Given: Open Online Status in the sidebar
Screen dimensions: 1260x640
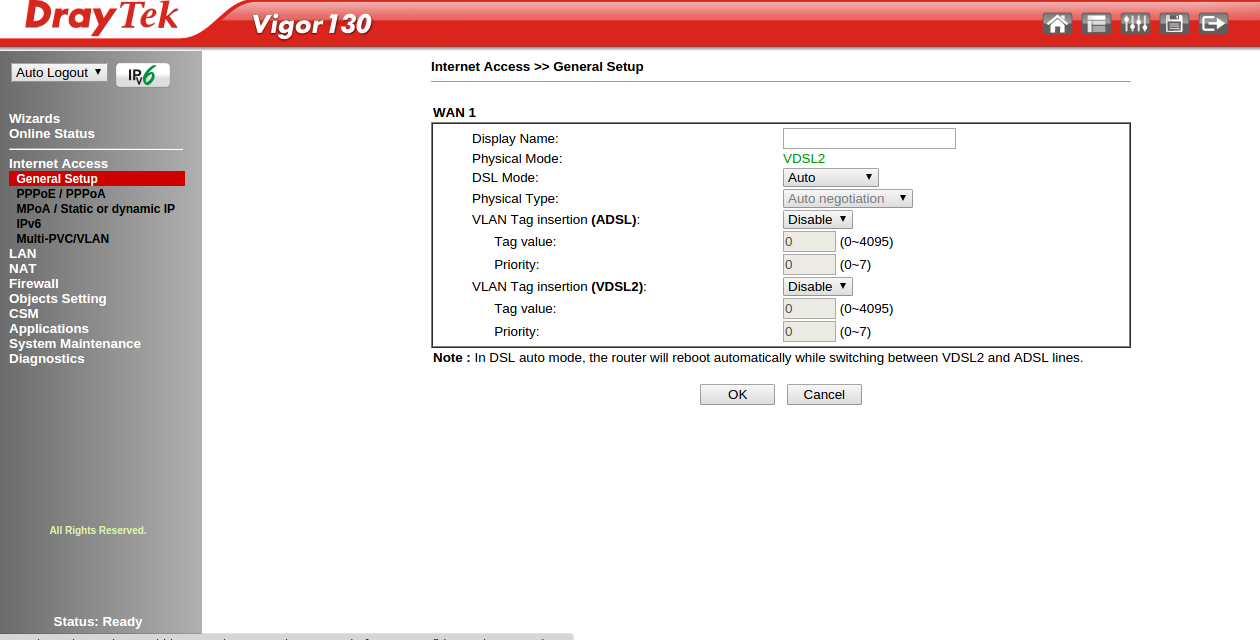Looking at the screenshot, I should [52, 133].
